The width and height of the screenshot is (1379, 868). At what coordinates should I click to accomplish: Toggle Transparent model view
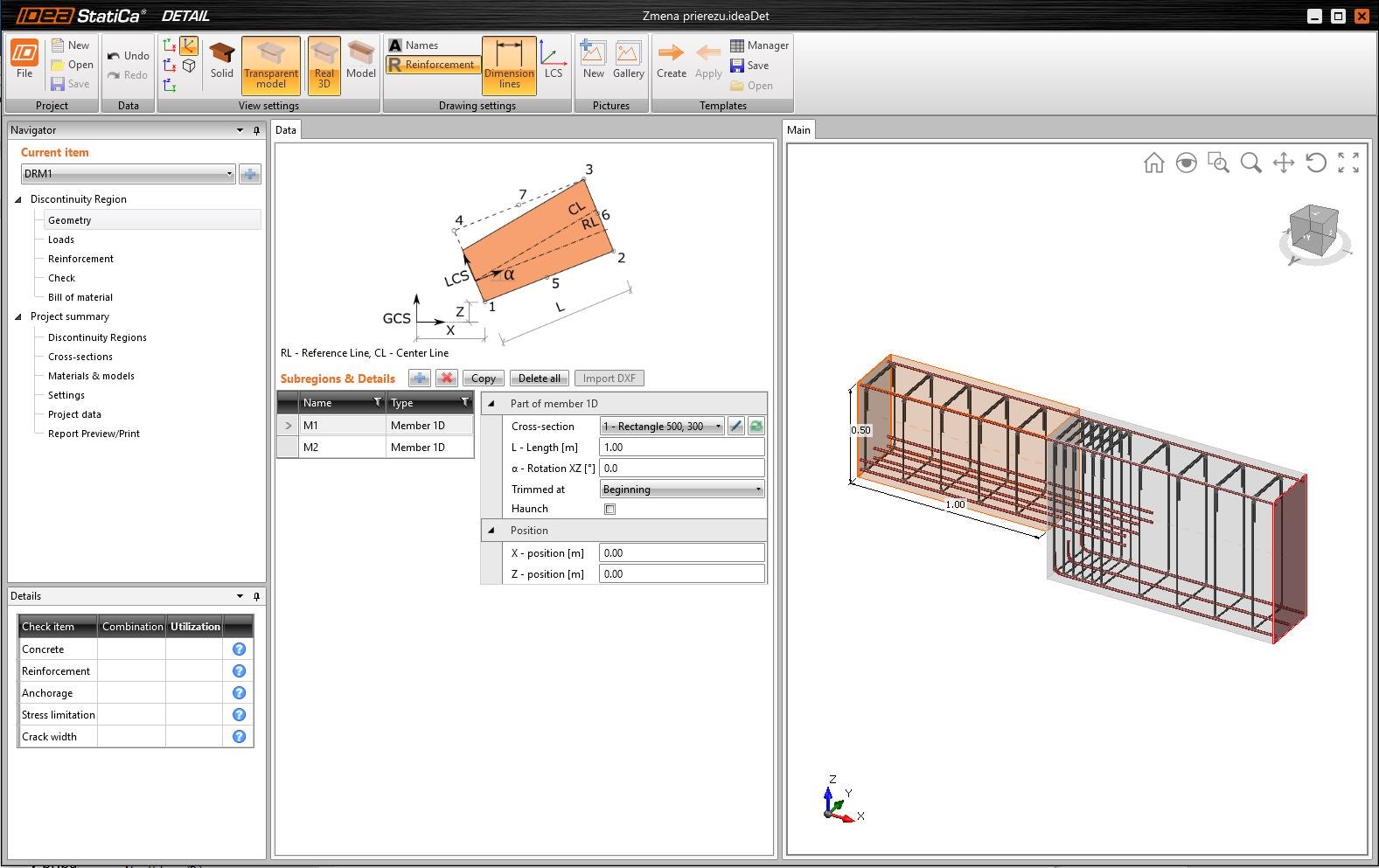270,65
